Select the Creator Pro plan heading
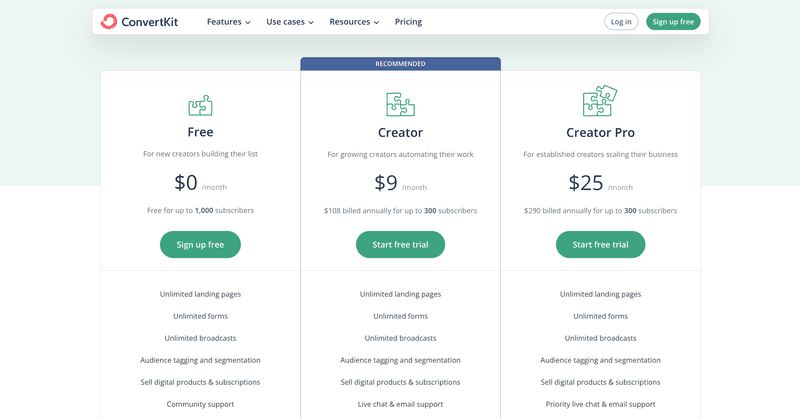 click(600, 132)
